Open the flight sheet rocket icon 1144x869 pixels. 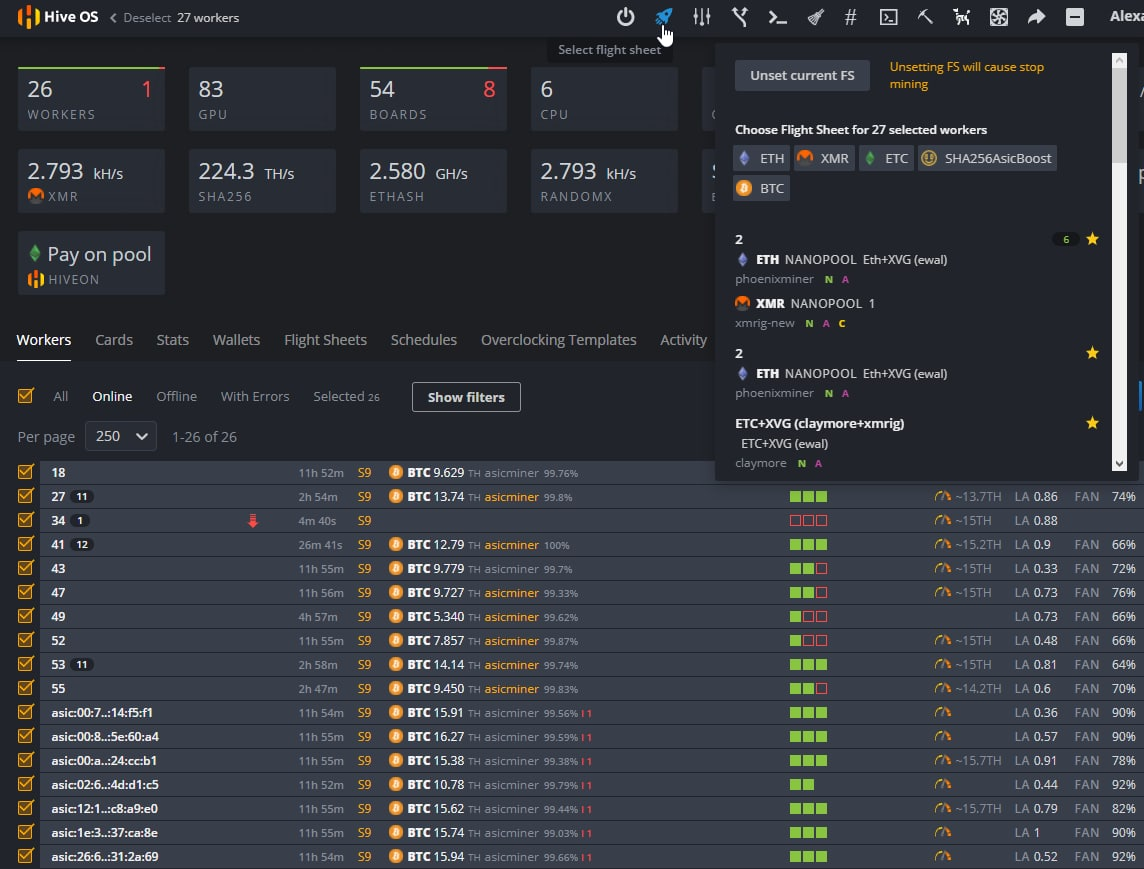coord(663,17)
